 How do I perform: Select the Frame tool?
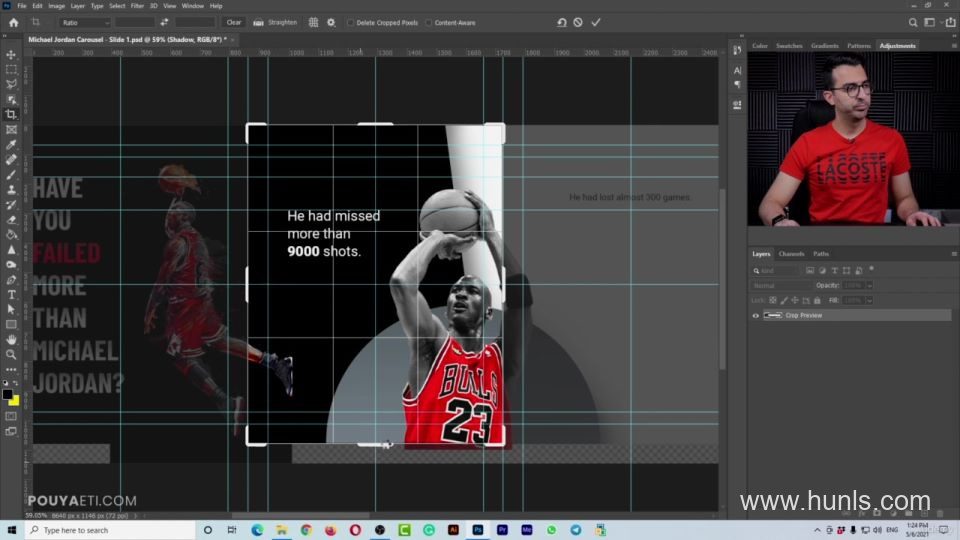(11, 130)
